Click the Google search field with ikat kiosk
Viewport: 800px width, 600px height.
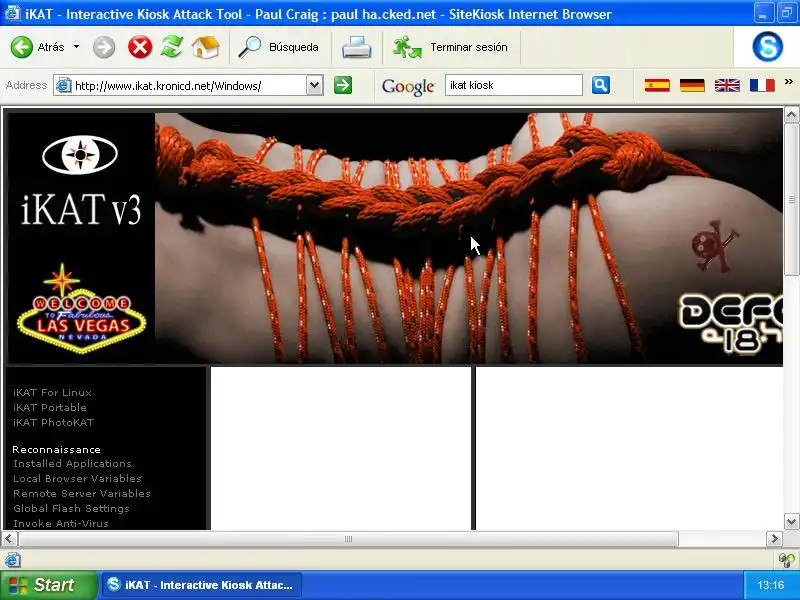(514, 85)
